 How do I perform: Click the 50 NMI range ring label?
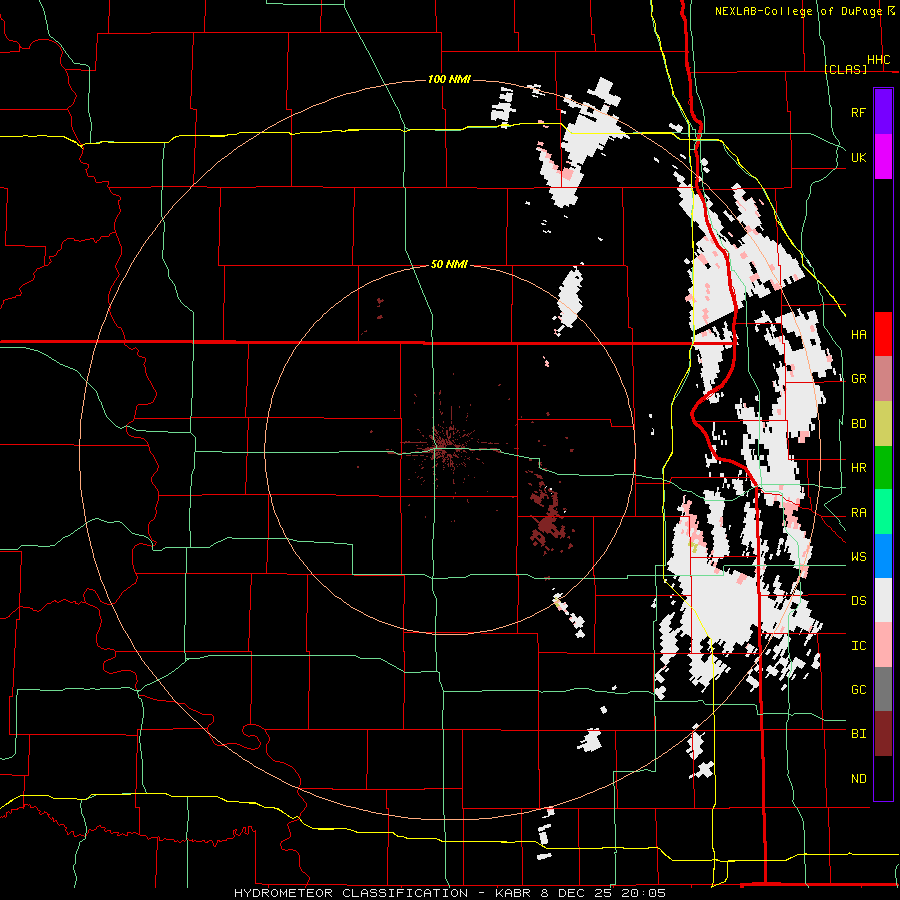pyautogui.click(x=449, y=264)
